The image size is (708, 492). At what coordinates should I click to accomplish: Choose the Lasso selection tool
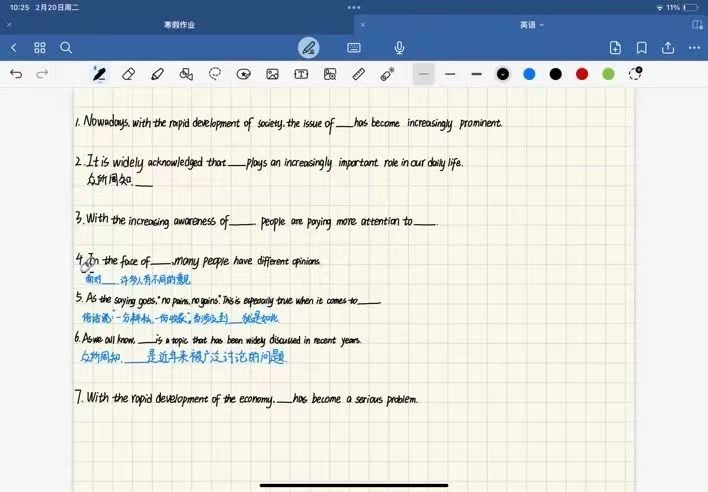[214, 74]
